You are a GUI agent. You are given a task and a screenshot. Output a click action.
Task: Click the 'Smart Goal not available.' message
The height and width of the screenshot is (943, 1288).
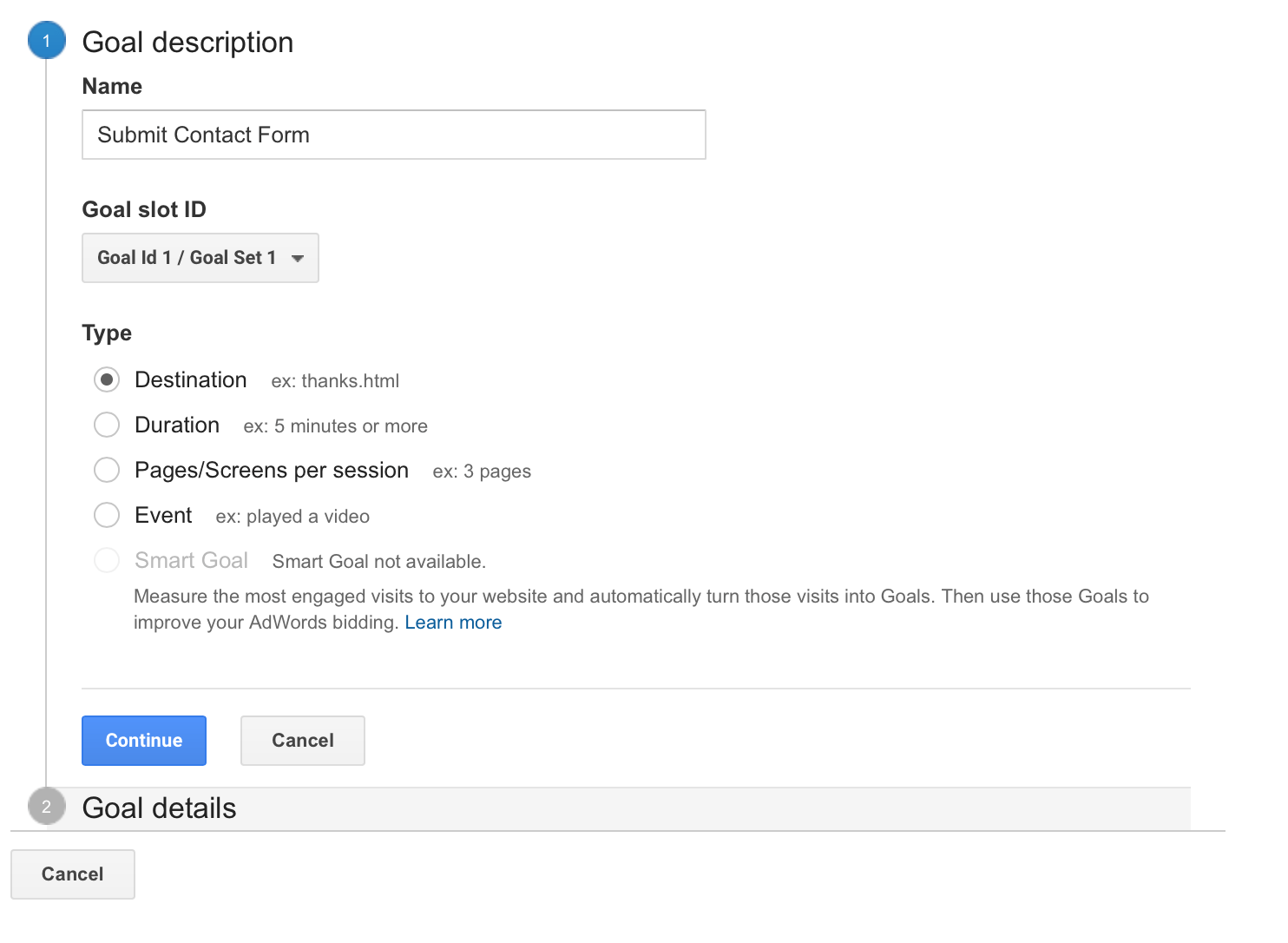click(378, 562)
